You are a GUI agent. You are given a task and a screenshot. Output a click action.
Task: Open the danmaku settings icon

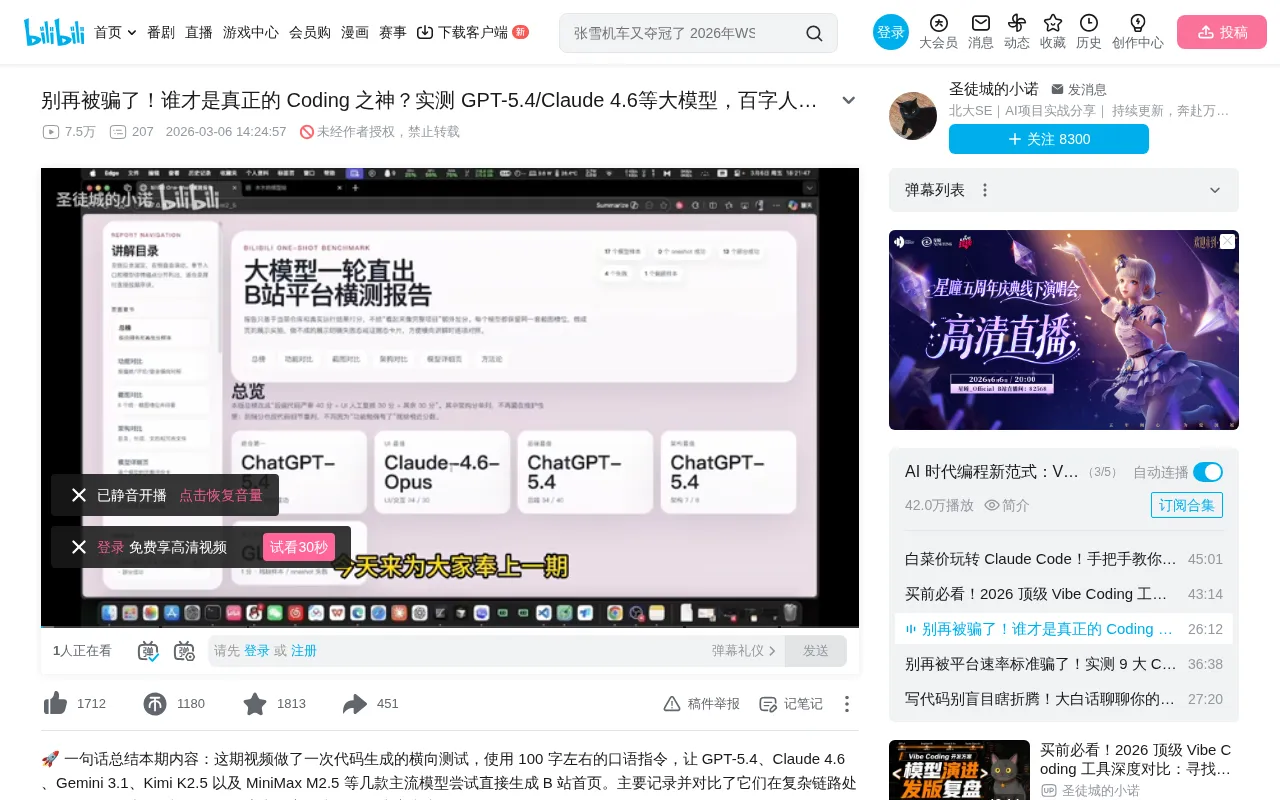[x=184, y=651]
